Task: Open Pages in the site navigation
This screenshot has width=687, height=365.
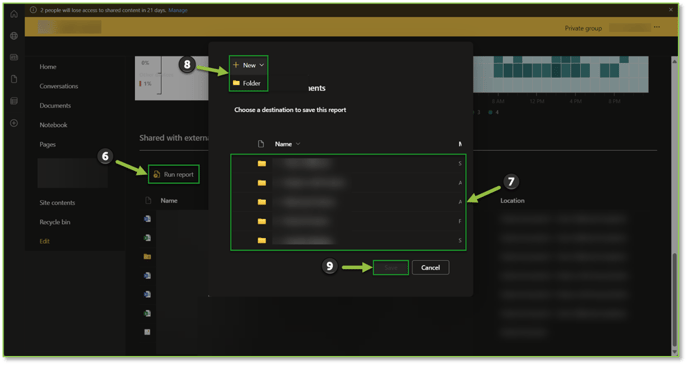Action: coord(47,144)
